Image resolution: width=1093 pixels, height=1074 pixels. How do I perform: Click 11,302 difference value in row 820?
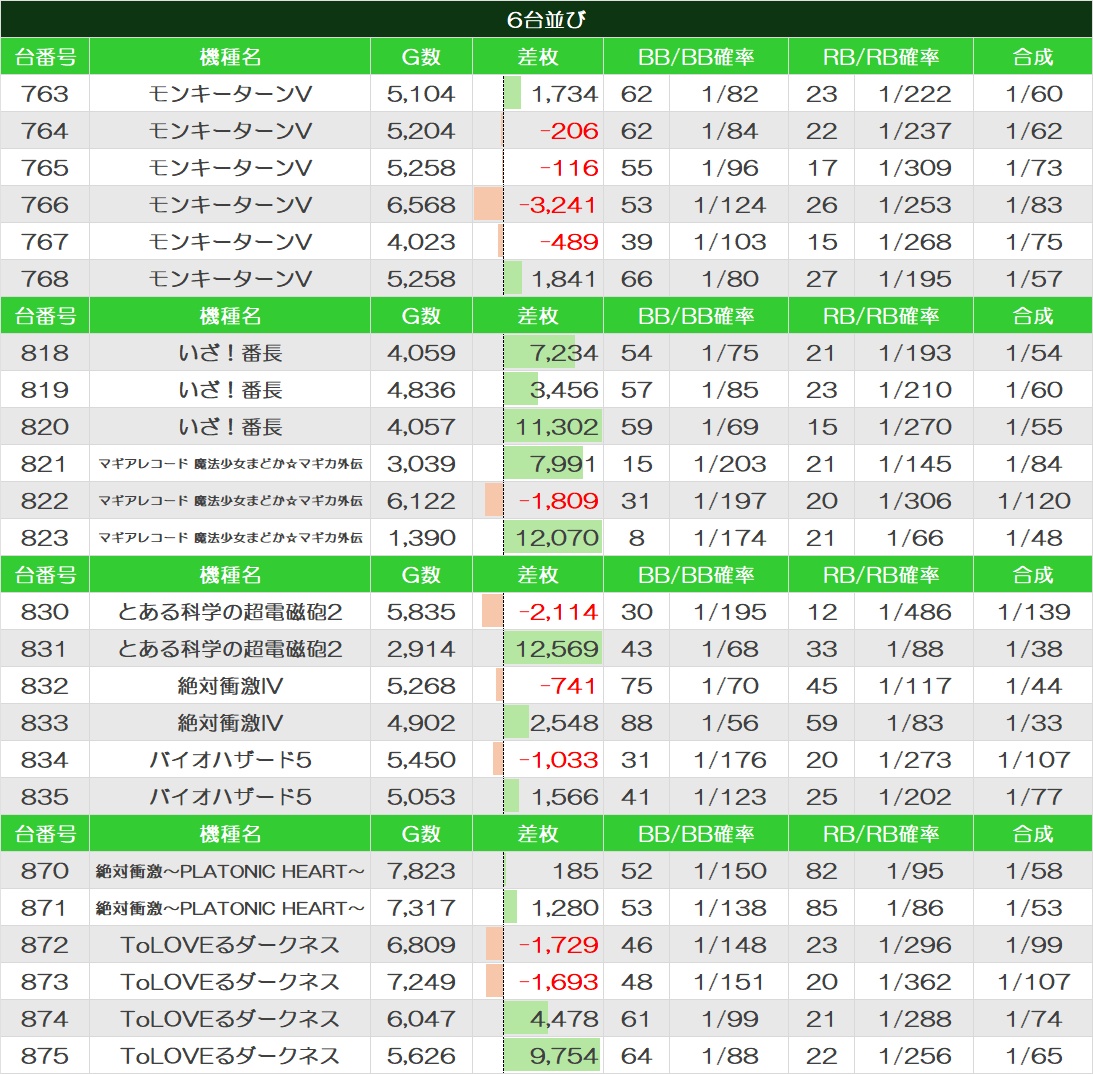coord(557,427)
